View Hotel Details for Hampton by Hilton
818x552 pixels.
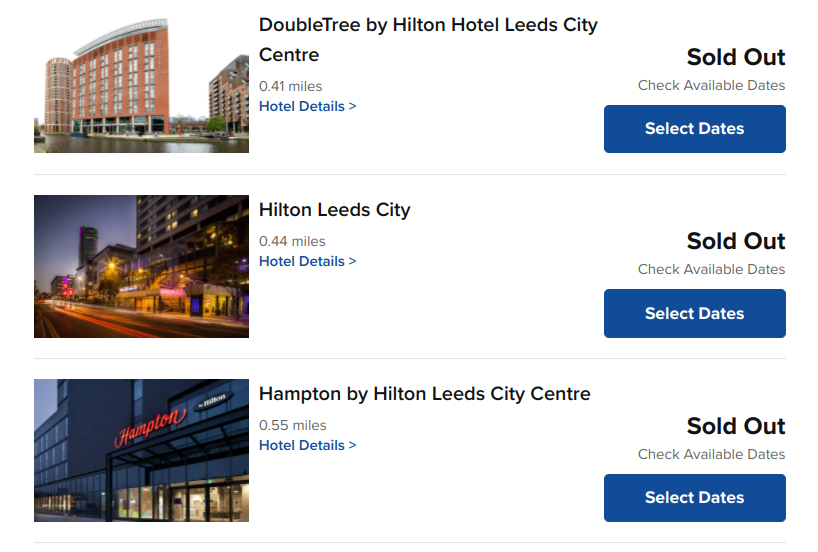tap(307, 446)
